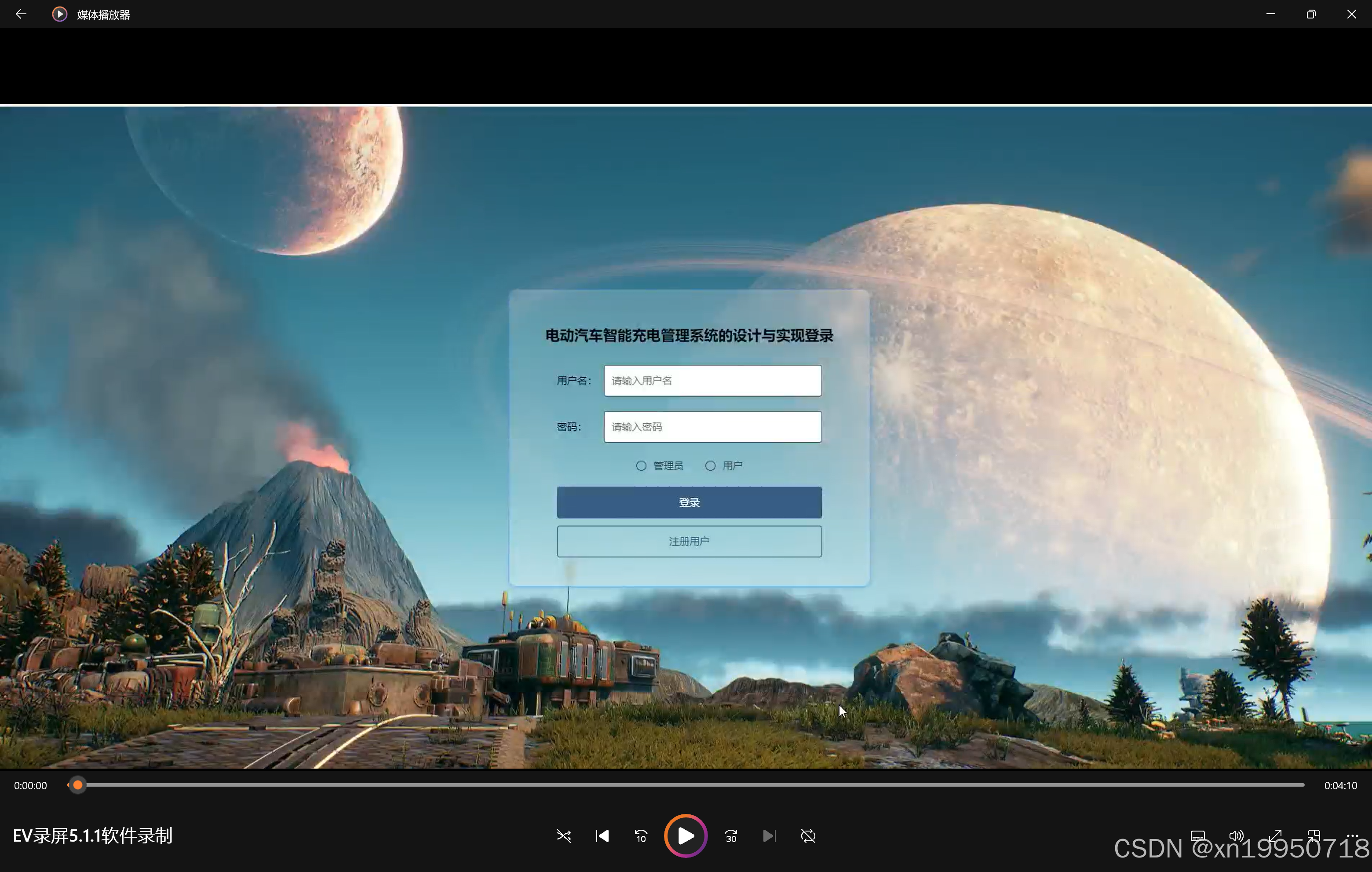Click the elapsed time 0:00:00

[x=31, y=785]
